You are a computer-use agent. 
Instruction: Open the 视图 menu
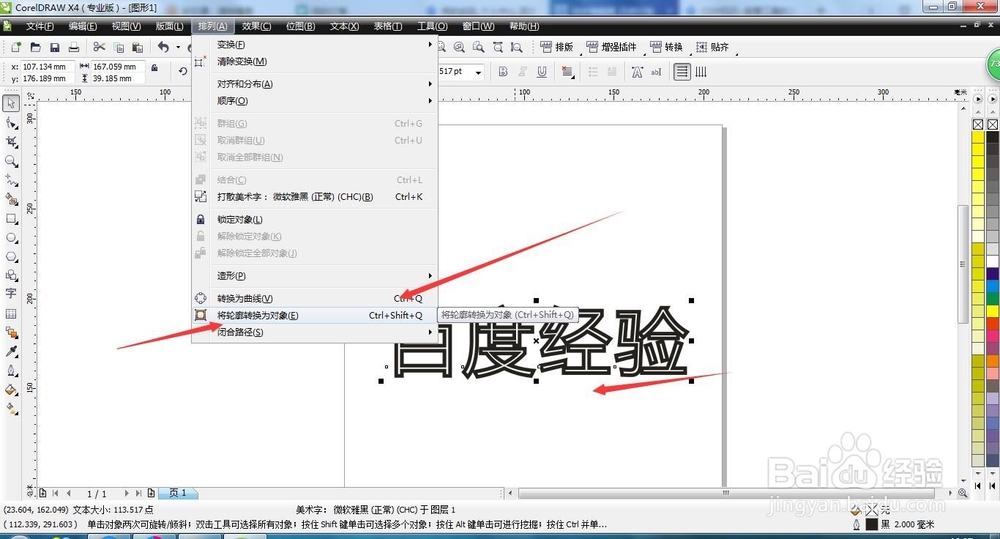tap(126, 26)
